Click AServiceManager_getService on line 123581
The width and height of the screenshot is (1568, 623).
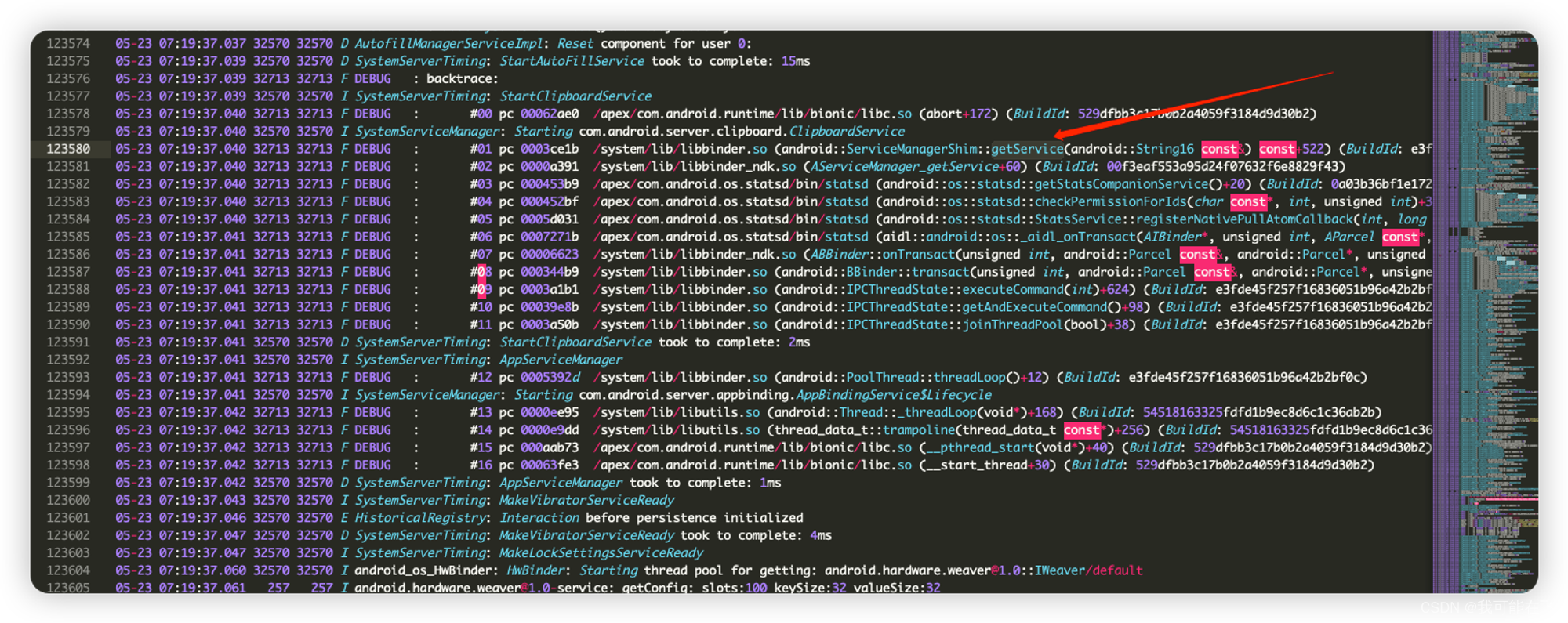point(905,167)
